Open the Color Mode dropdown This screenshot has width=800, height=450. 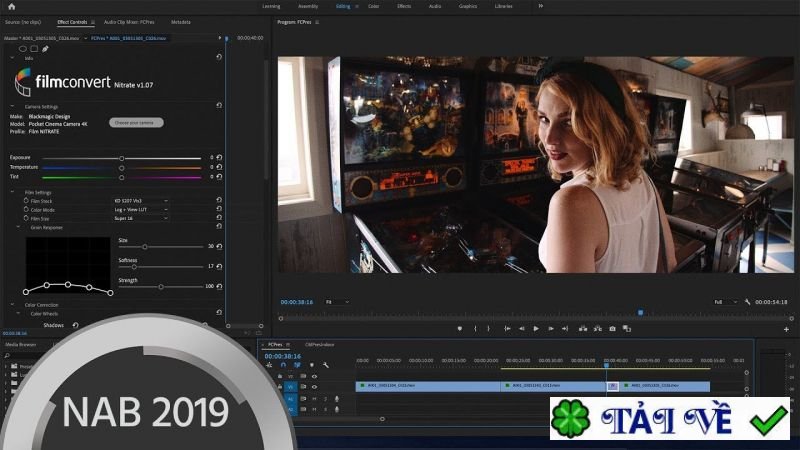coord(140,209)
